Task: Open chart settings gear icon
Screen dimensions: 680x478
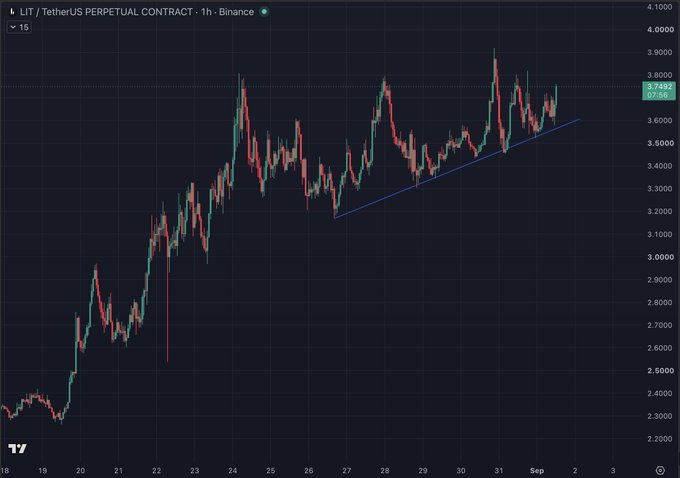Action: 660,470
